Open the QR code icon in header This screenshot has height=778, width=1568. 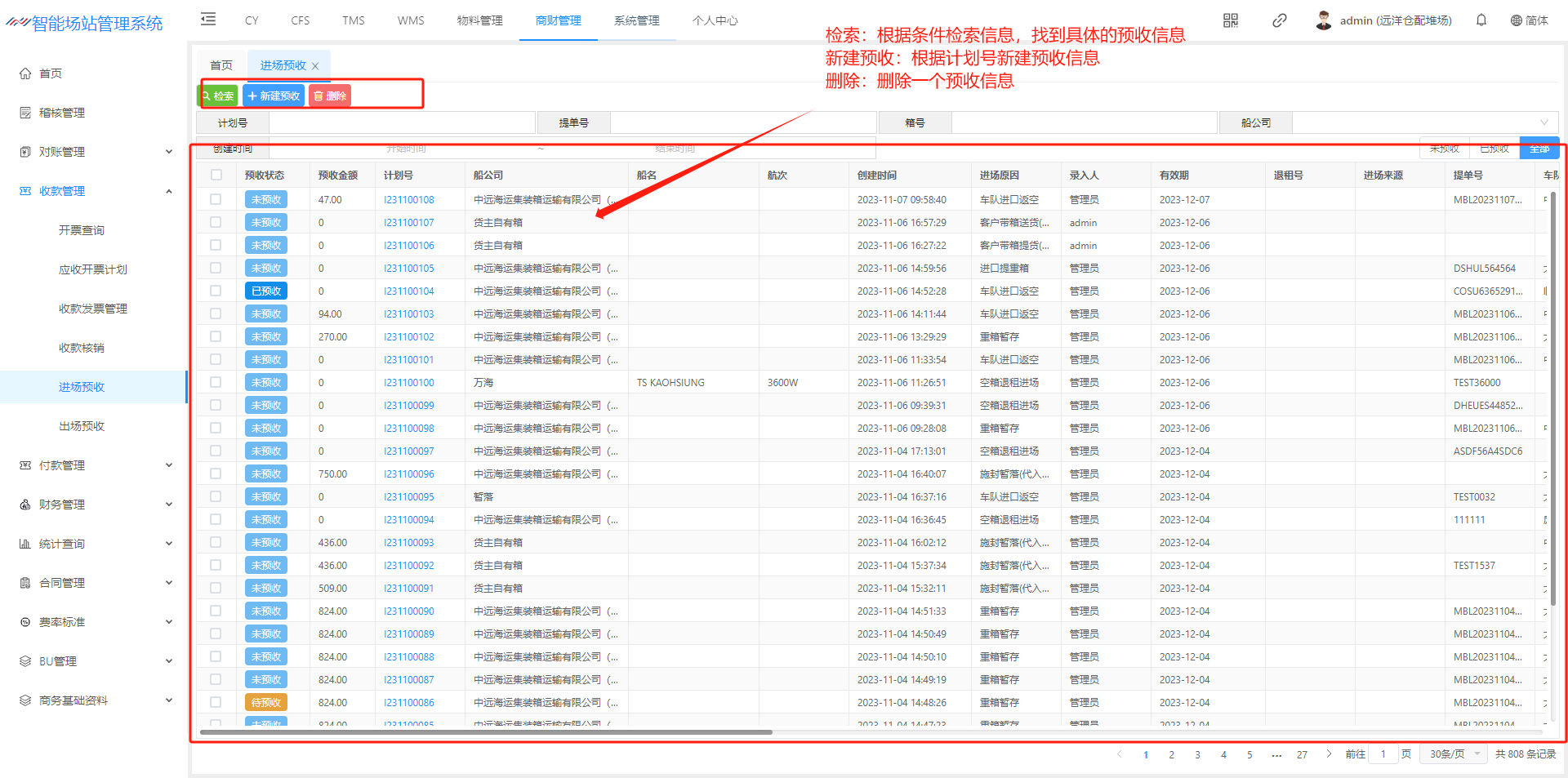coord(1230,20)
